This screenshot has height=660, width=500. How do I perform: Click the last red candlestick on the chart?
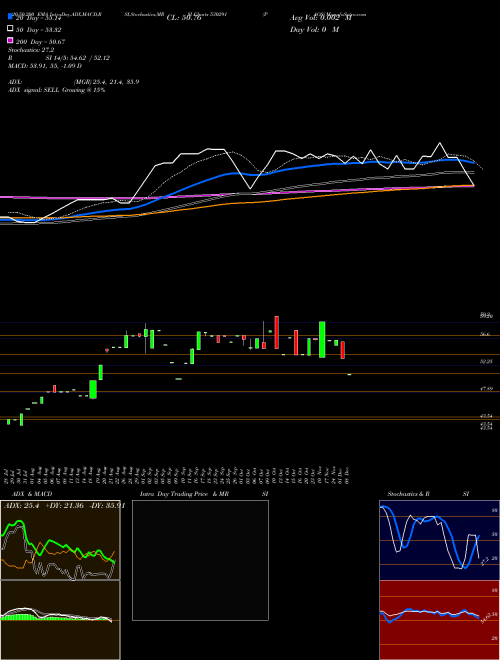(343, 350)
